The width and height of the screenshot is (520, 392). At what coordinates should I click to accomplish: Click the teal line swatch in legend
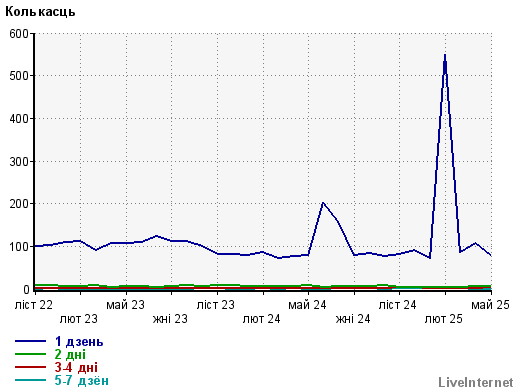(x=30, y=380)
